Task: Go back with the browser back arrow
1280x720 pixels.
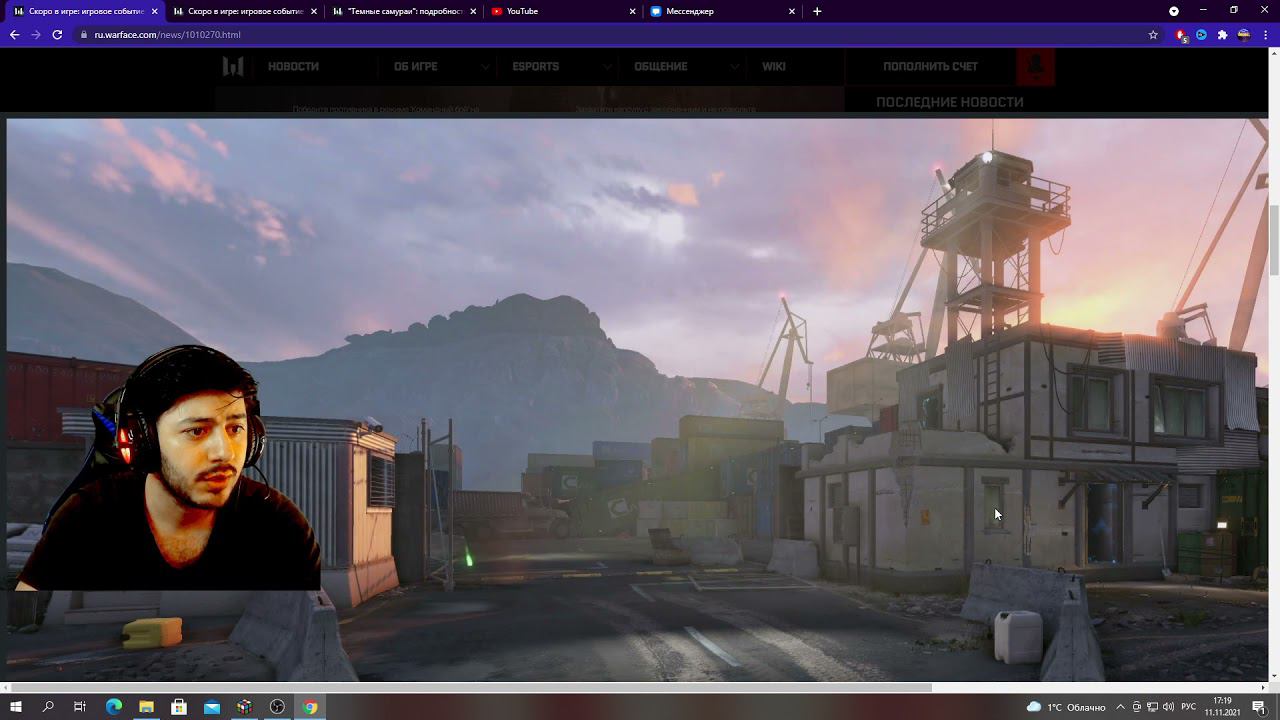Action: tap(14, 34)
